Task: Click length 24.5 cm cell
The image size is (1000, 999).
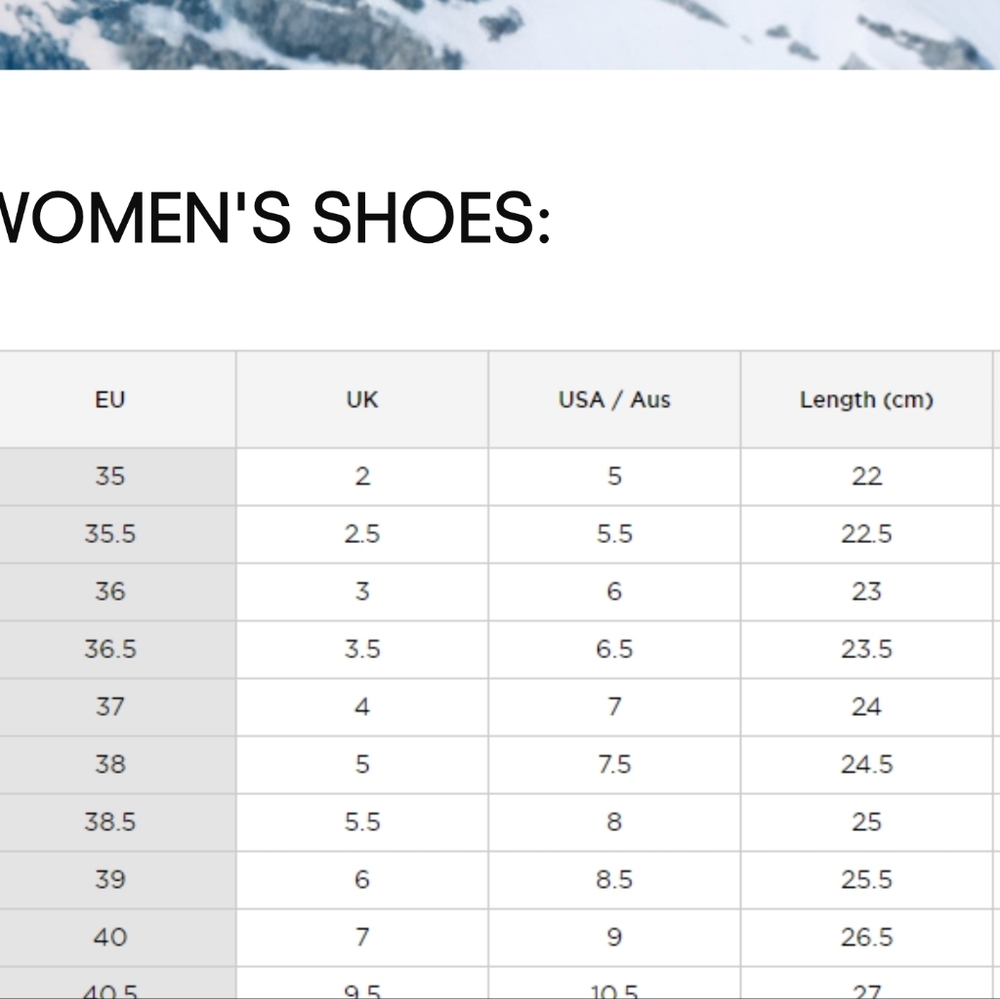Action: [867, 764]
